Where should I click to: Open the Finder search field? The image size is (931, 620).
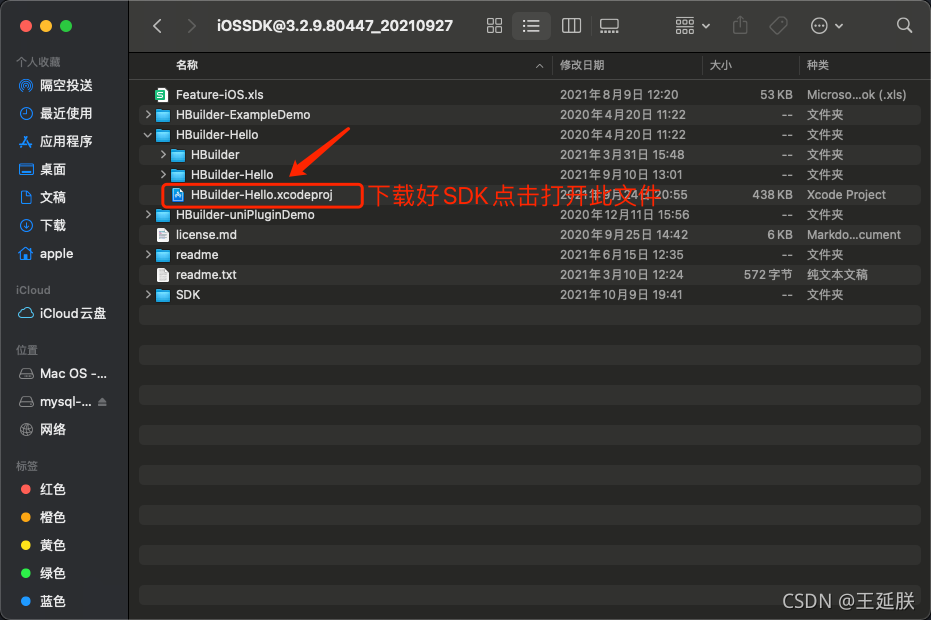904,26
